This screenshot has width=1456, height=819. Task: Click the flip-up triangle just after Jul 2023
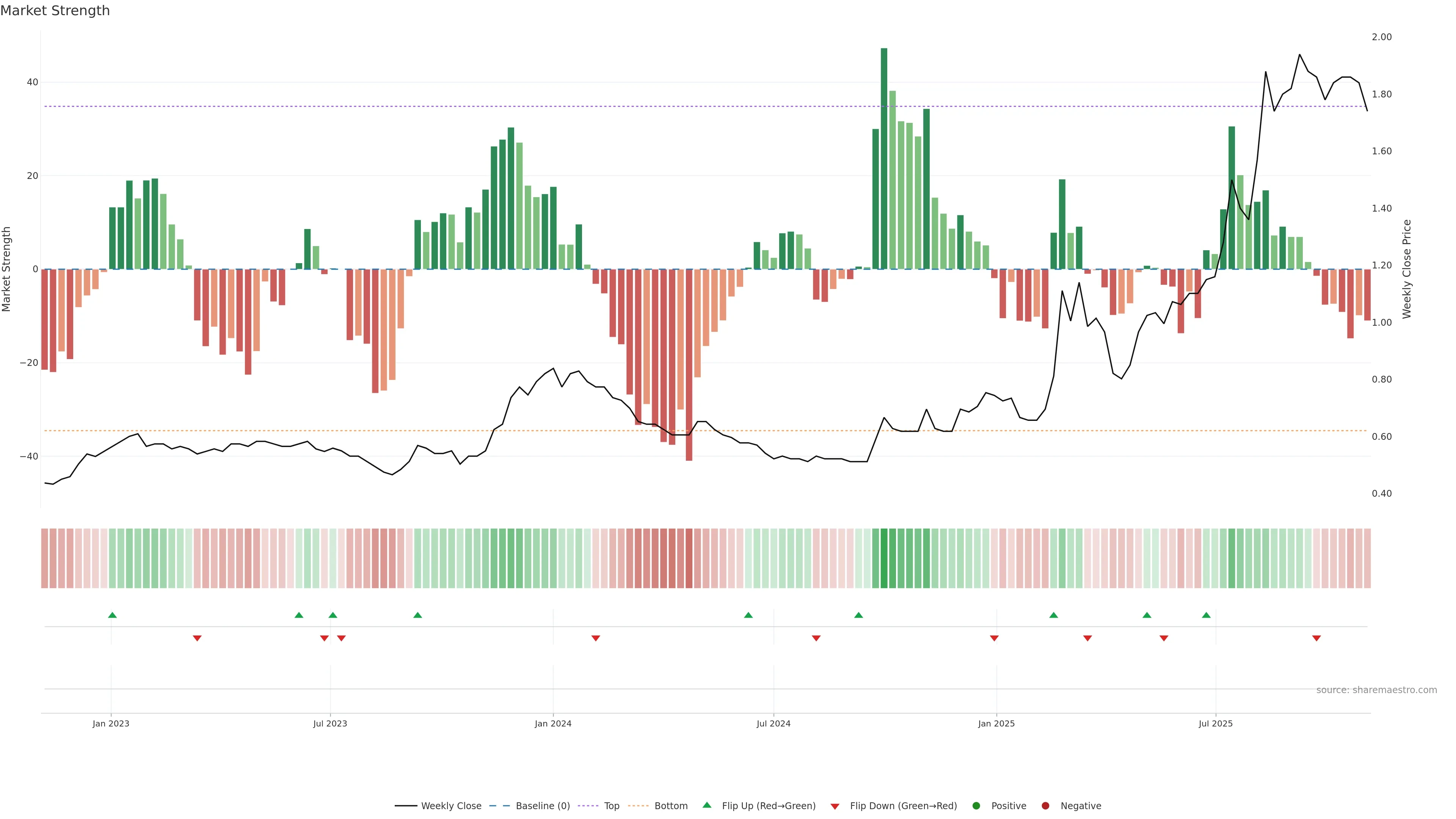(333, 615)
